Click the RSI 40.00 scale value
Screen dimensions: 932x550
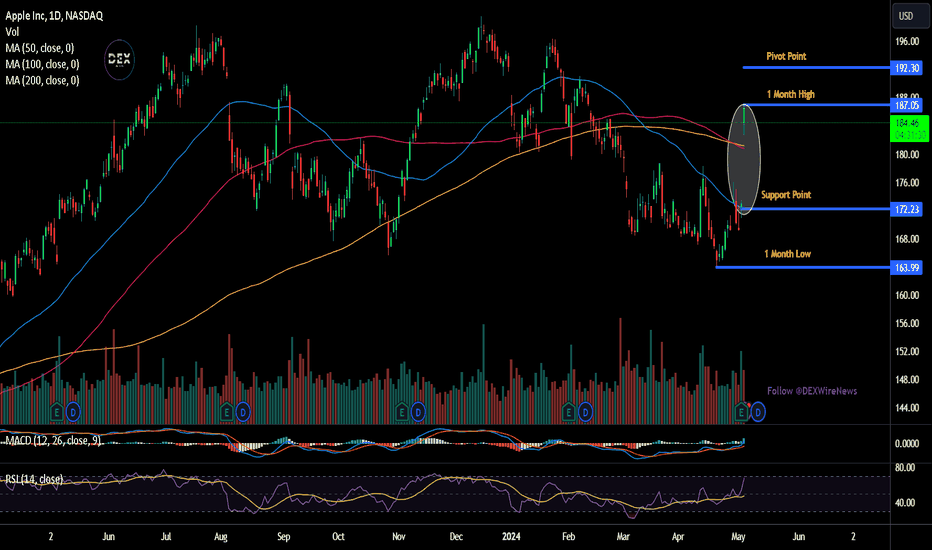905,502
